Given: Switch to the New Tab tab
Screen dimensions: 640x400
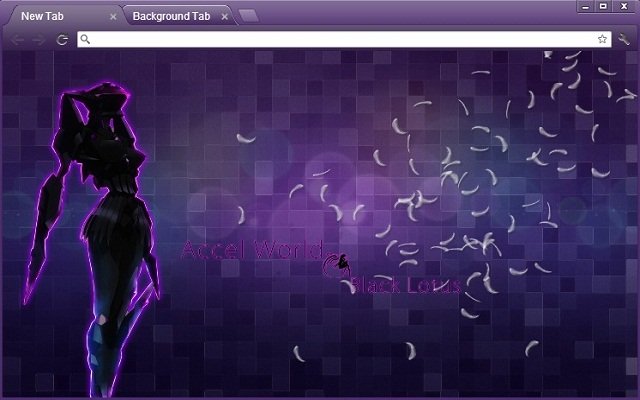Looking at the screenshot, I should click(x=65, y=16).
